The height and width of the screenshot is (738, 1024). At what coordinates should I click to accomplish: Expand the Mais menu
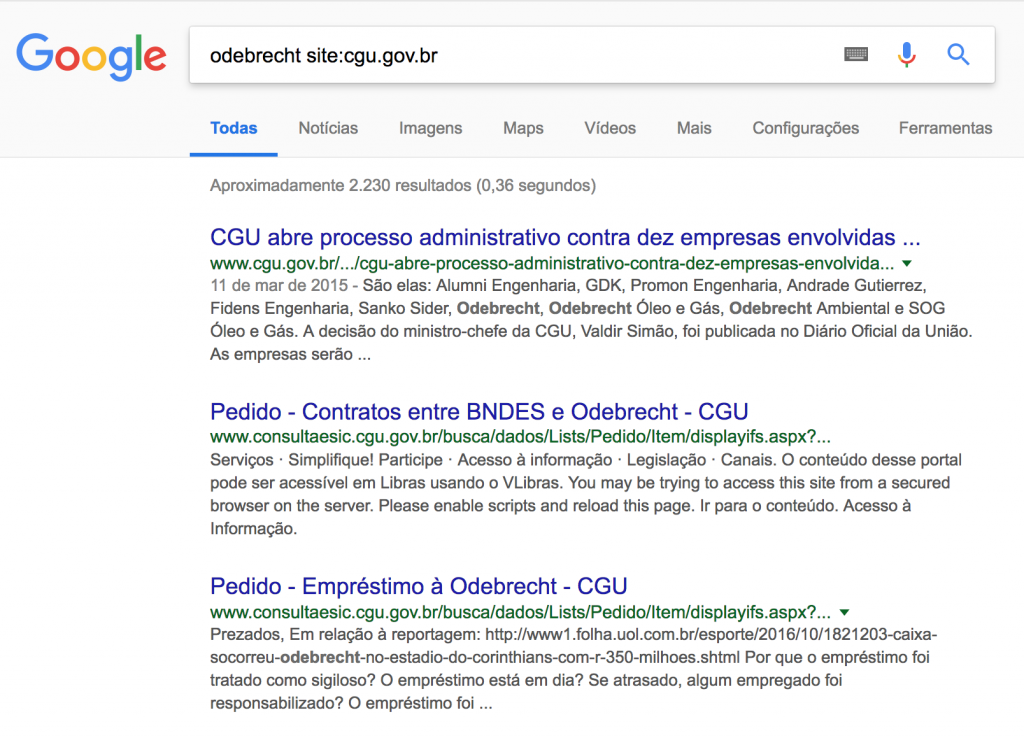click(694, 128)
